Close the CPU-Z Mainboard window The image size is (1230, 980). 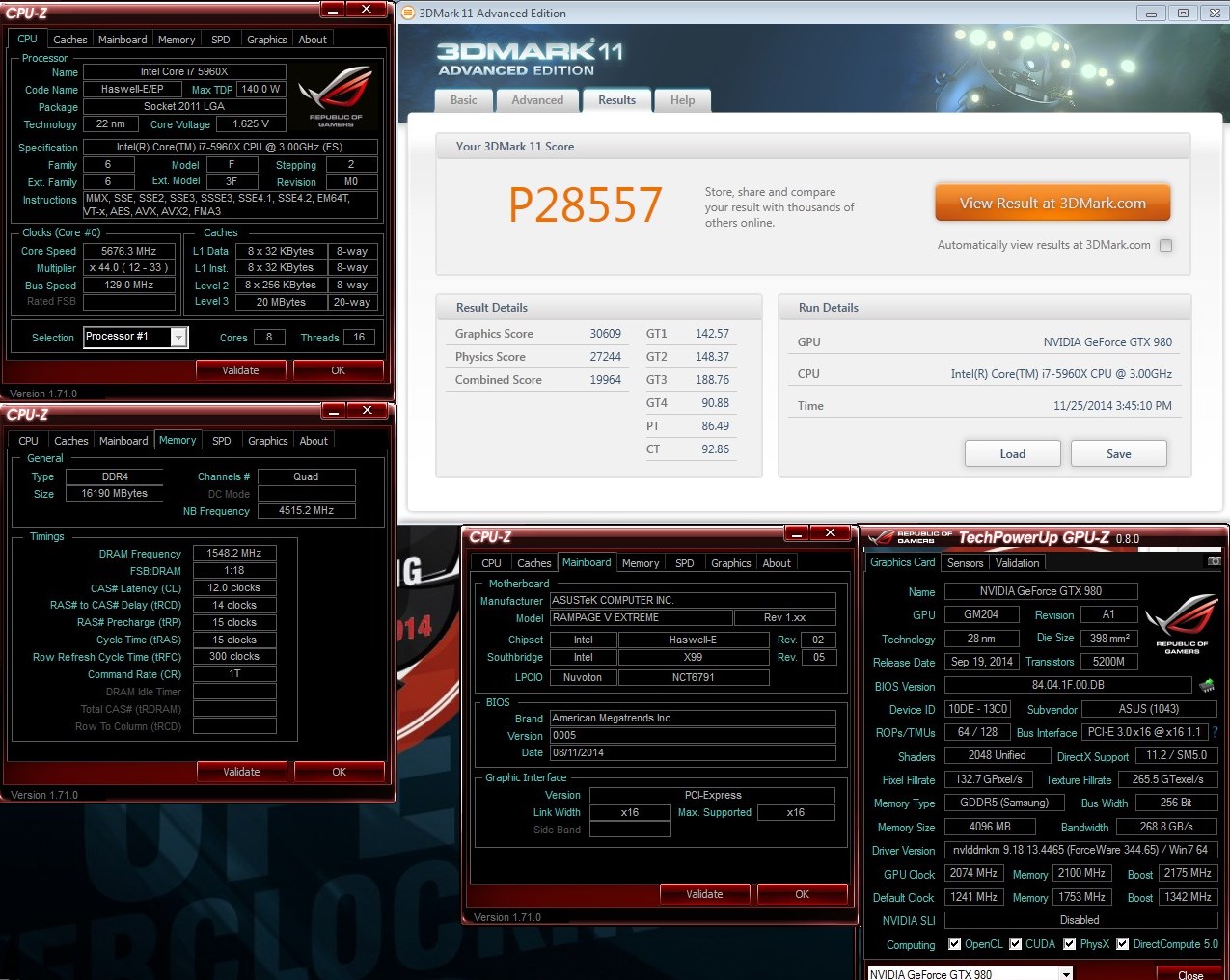pyautogui.click(x=830, y=532)
